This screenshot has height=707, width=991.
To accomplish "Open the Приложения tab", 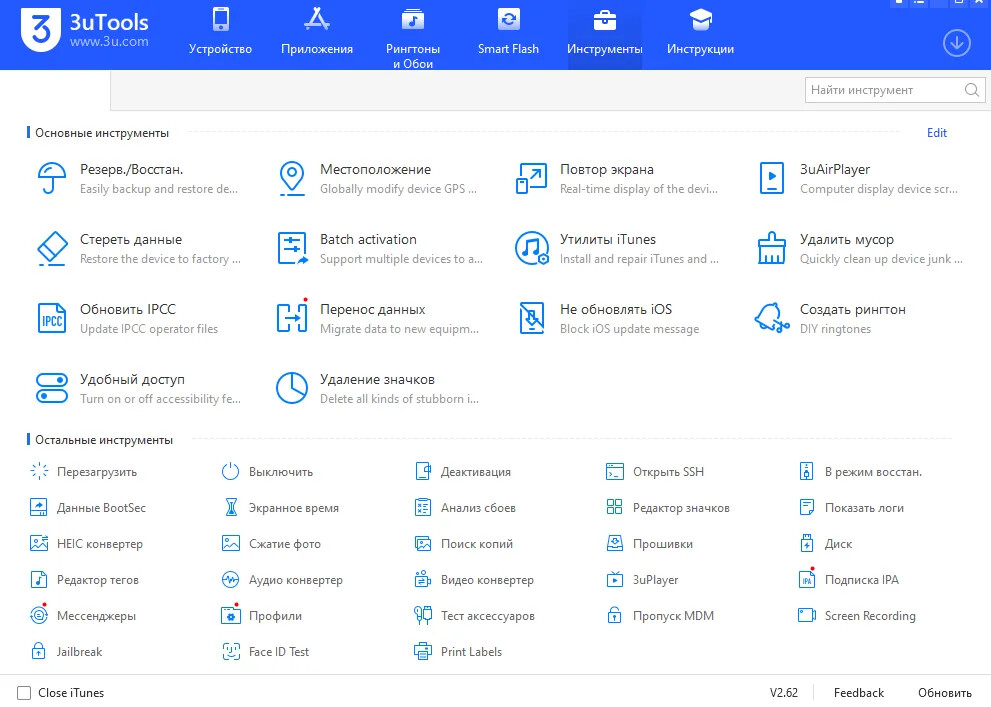I will [317, 34].
